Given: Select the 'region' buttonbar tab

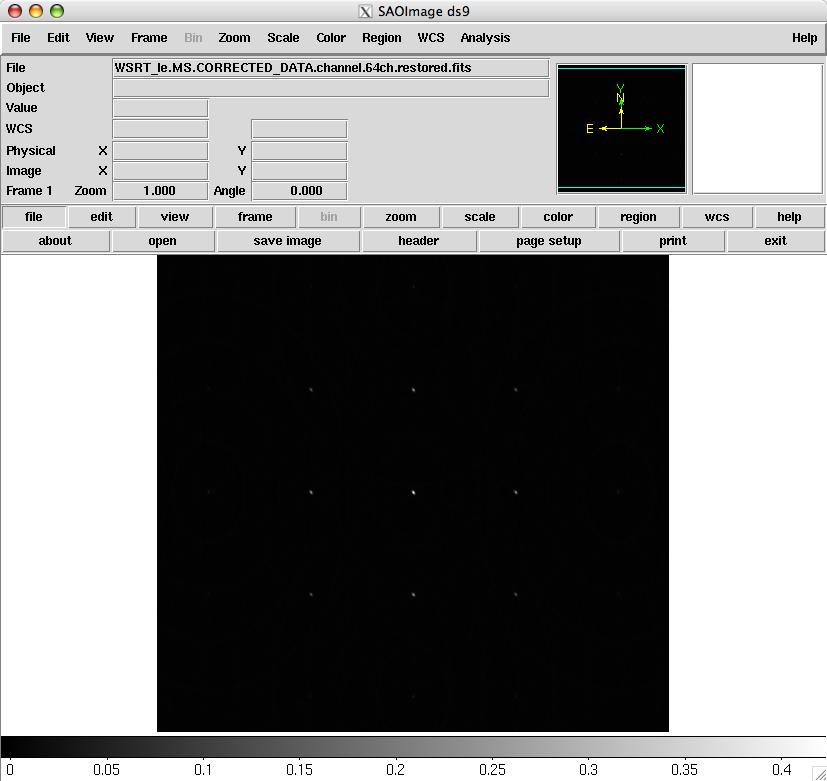Looking at the screenshot, I should pyautogui.click(x=638, y=217).
